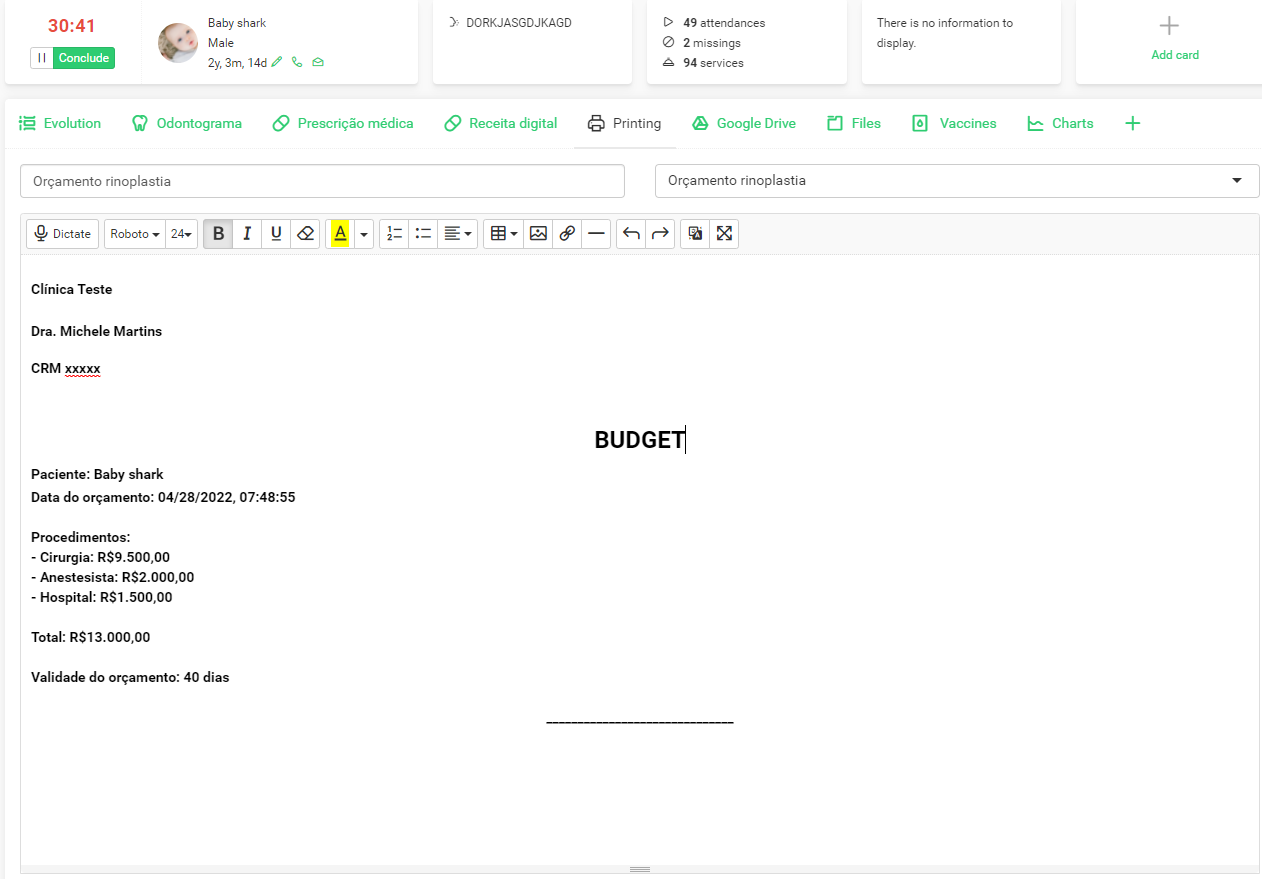Image resolution: width=1262 pixels, height=879 pixels.
Task: Click the Anestesista: R$2.000,00 line
Action: (113, 577)
